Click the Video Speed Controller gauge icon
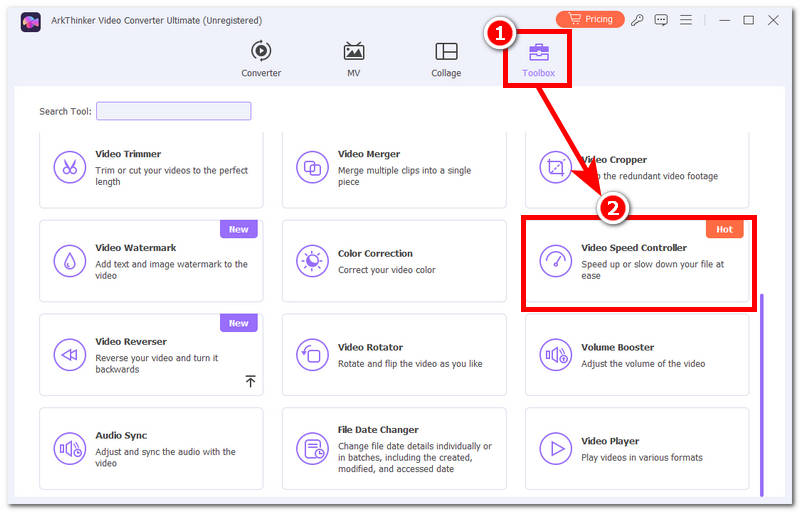This screenshot has width=800, height=512. point(555,261)
